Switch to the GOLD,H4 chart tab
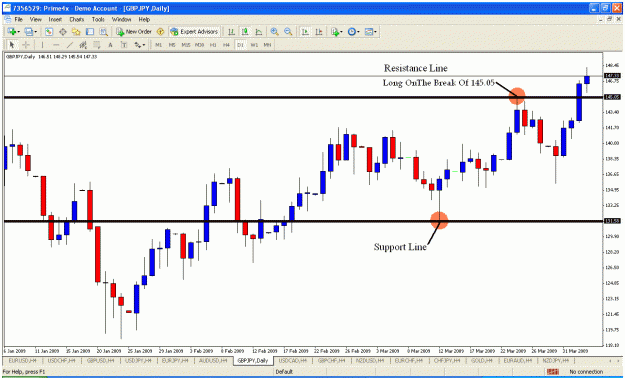 [x=482, y=360]
